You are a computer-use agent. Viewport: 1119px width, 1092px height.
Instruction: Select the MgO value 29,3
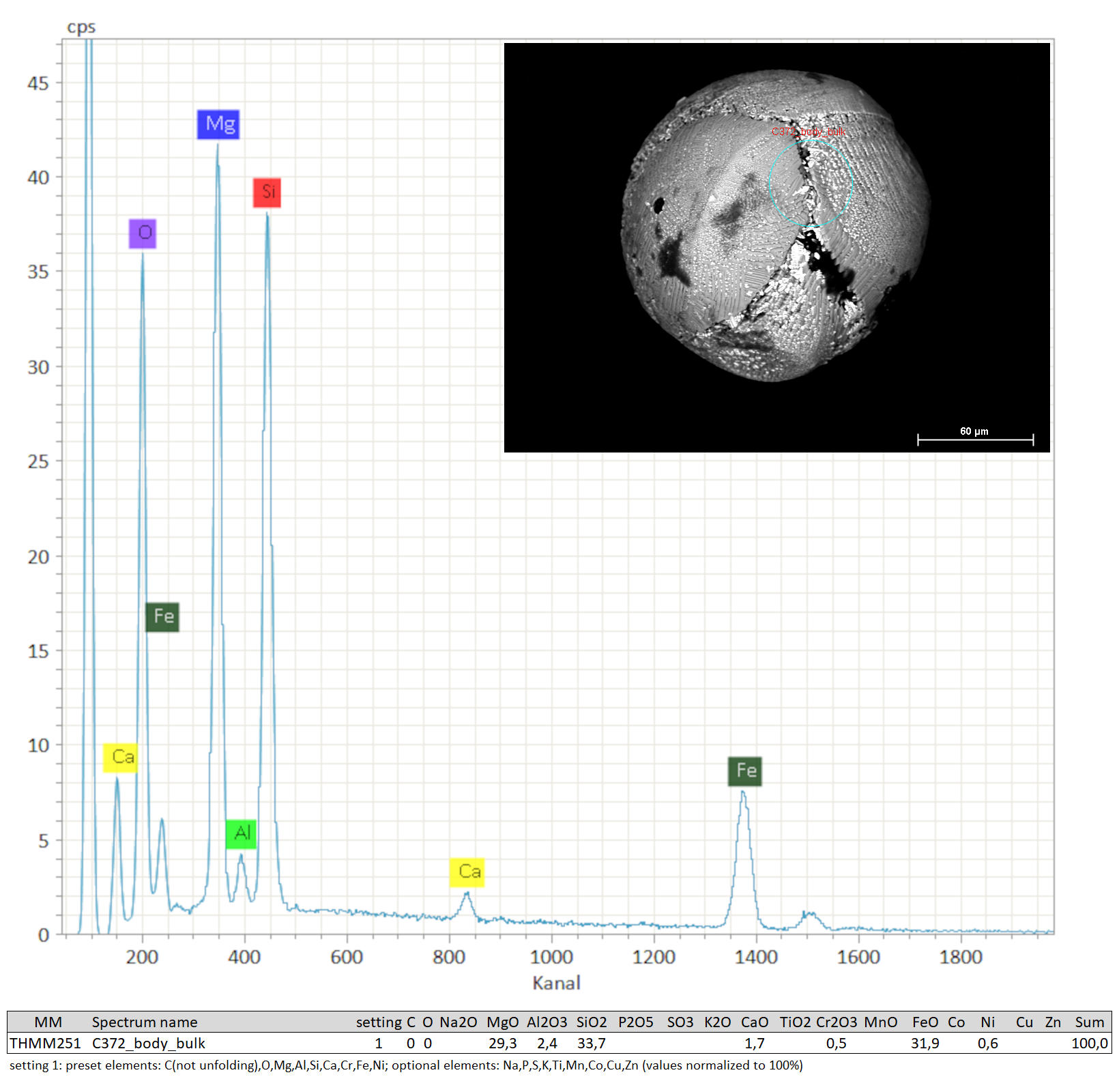[x=502, y=1044]
